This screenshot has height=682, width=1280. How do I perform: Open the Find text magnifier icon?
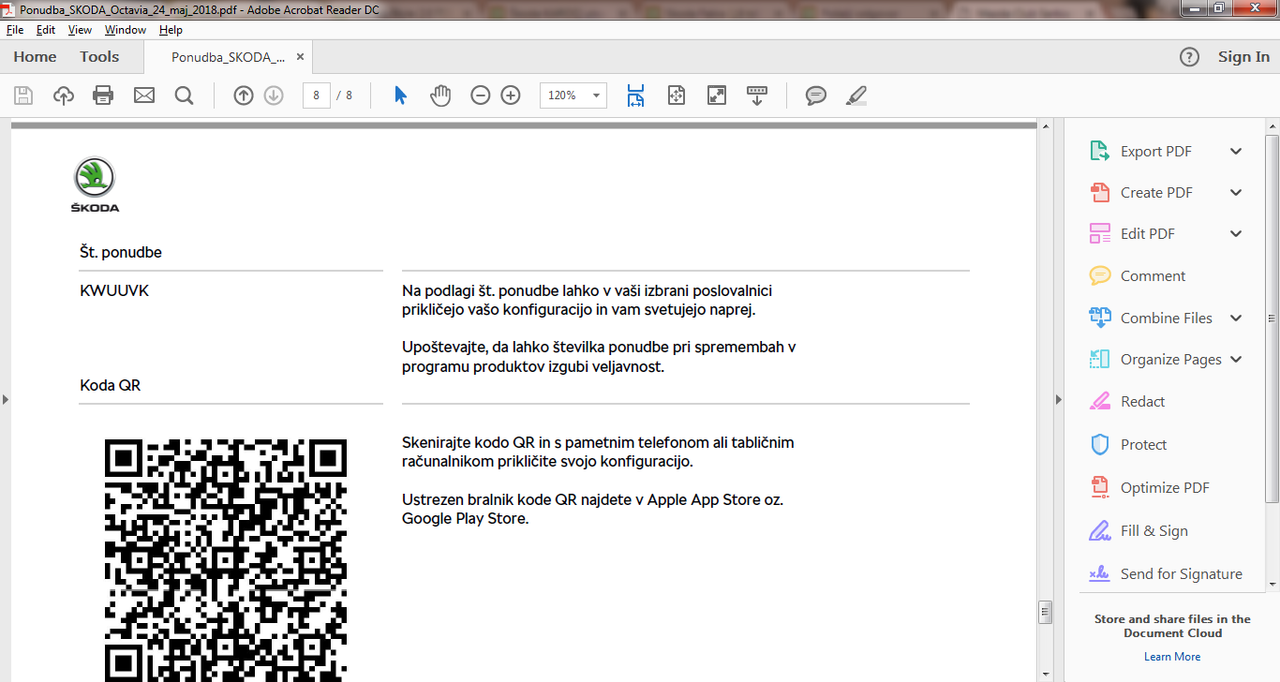coord(184,96)
